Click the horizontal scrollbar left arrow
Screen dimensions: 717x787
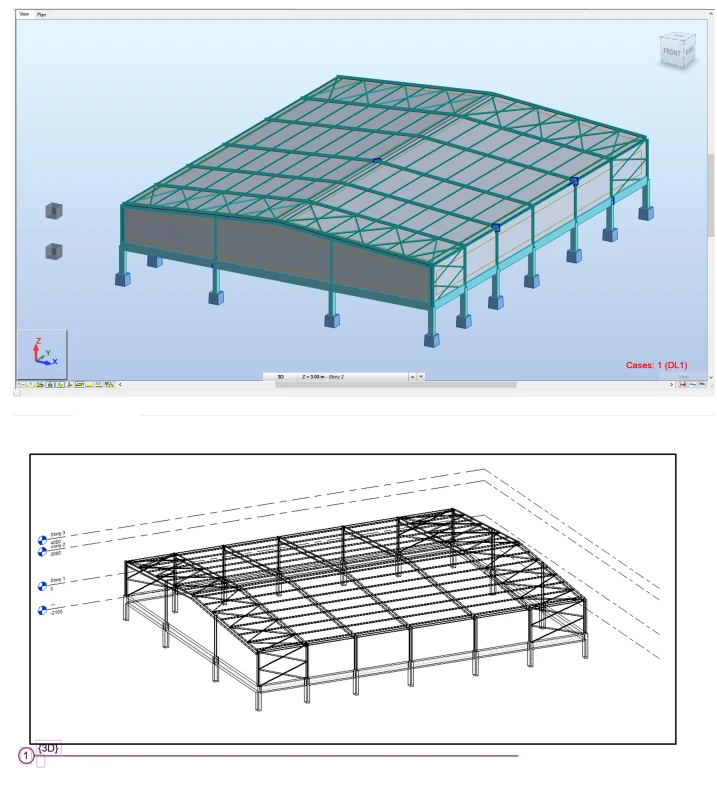click(x=120, y=384)
